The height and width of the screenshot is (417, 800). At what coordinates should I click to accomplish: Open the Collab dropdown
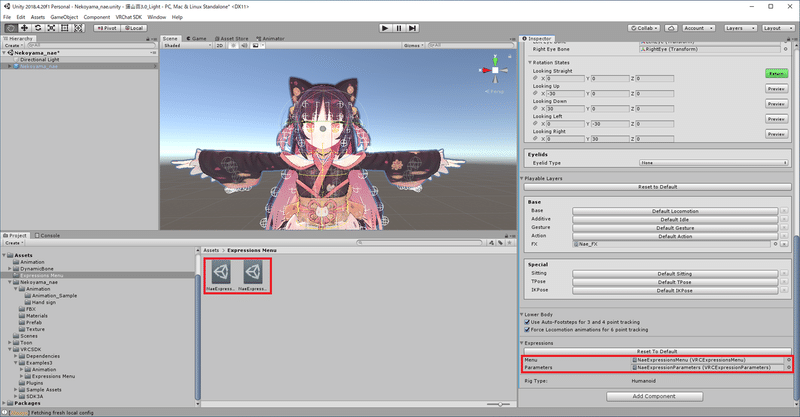tap(644, 28)
